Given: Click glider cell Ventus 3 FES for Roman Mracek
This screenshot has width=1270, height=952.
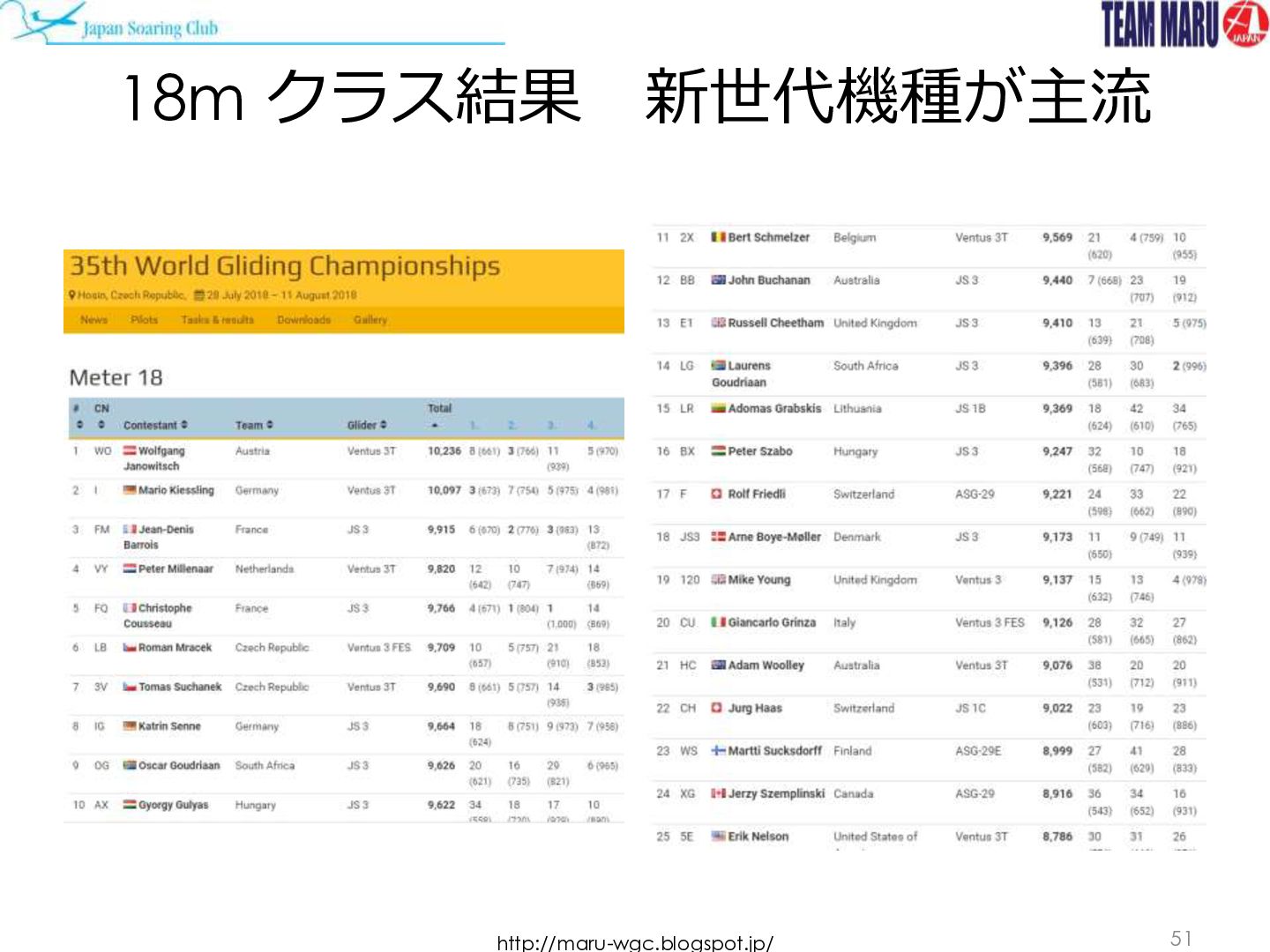Looking at the screenshot, I should click(x=379, y=647).
